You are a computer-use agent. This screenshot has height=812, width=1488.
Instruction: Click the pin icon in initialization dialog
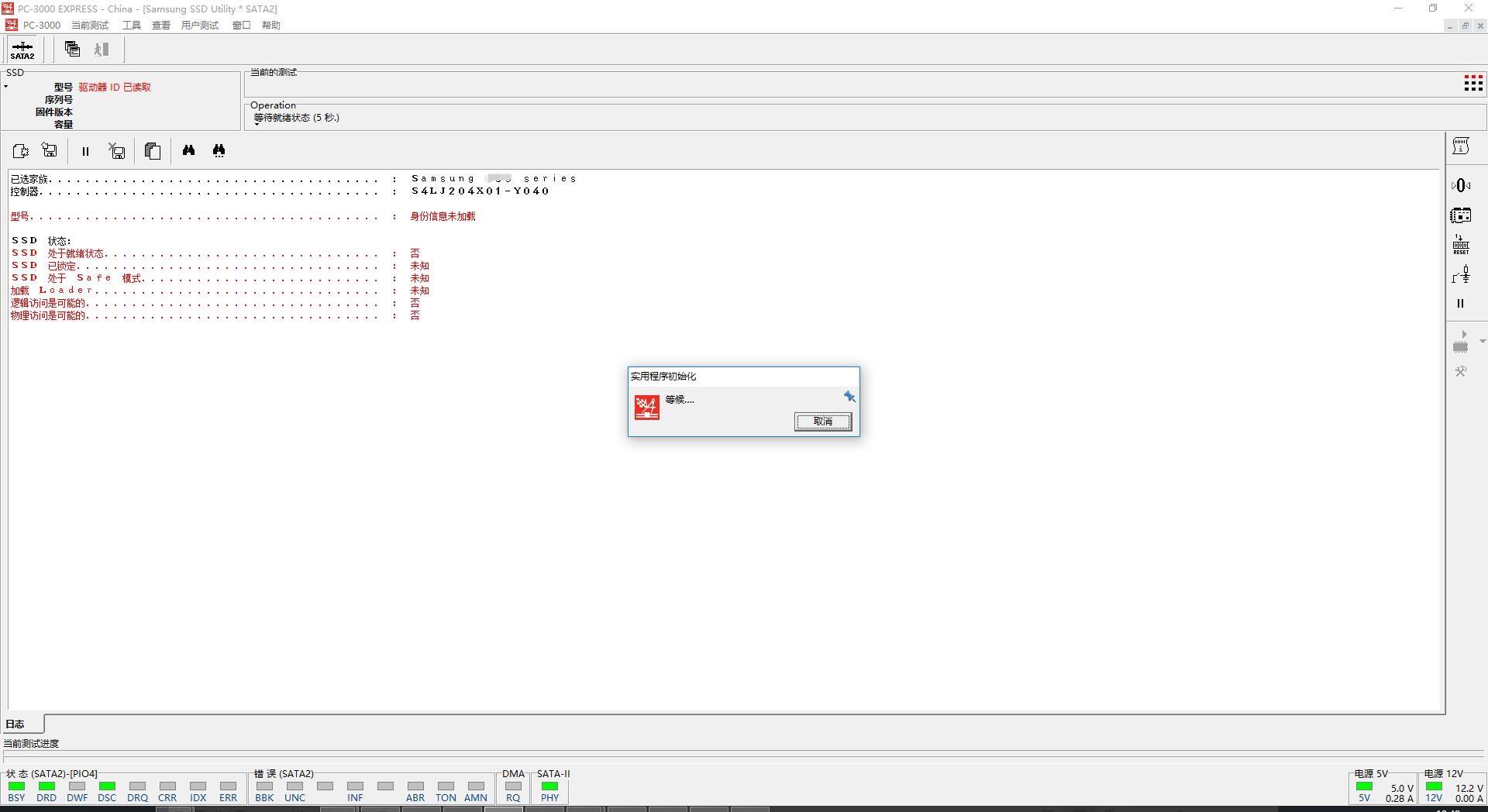click(x=849, y=397)
